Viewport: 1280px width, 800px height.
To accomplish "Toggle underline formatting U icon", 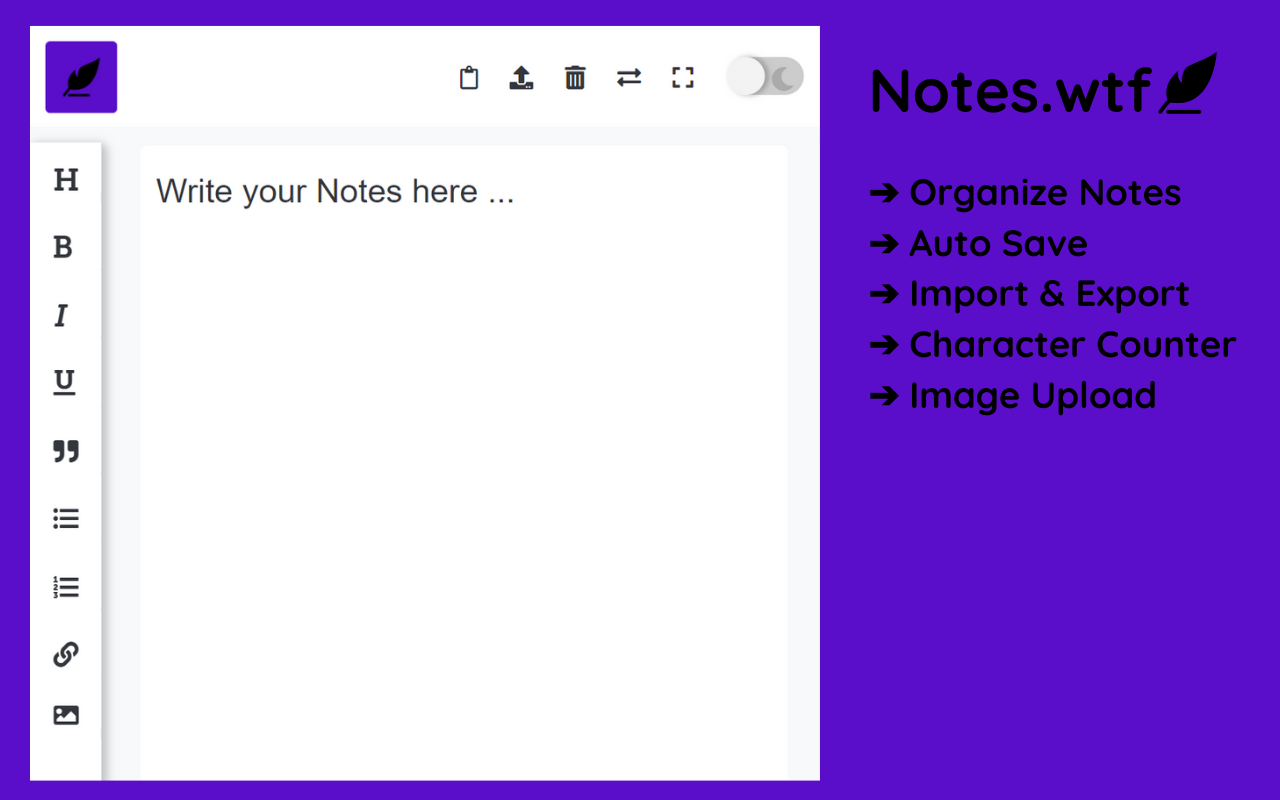I will click(x=64, y=382).
